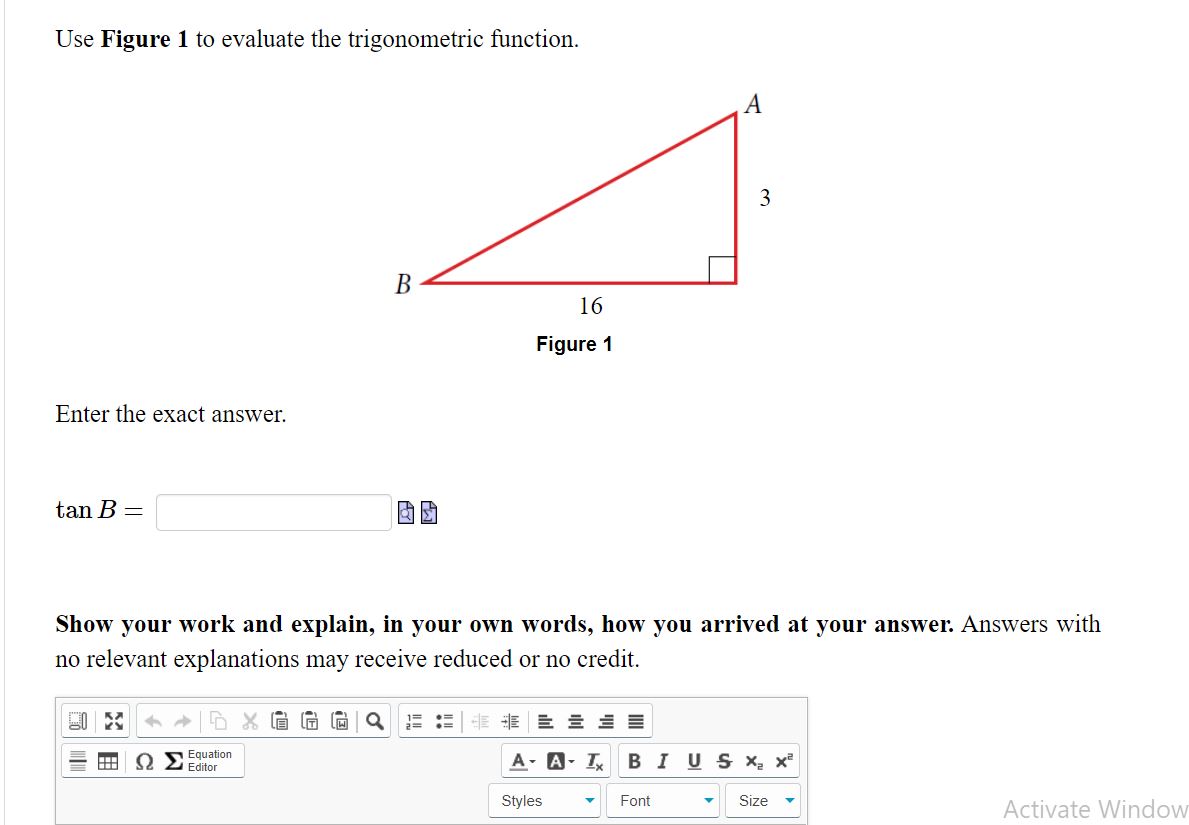This screenshot has width=1189, height=825.
Task: Insert a table using the Table icon
Action: coord(106,760)
